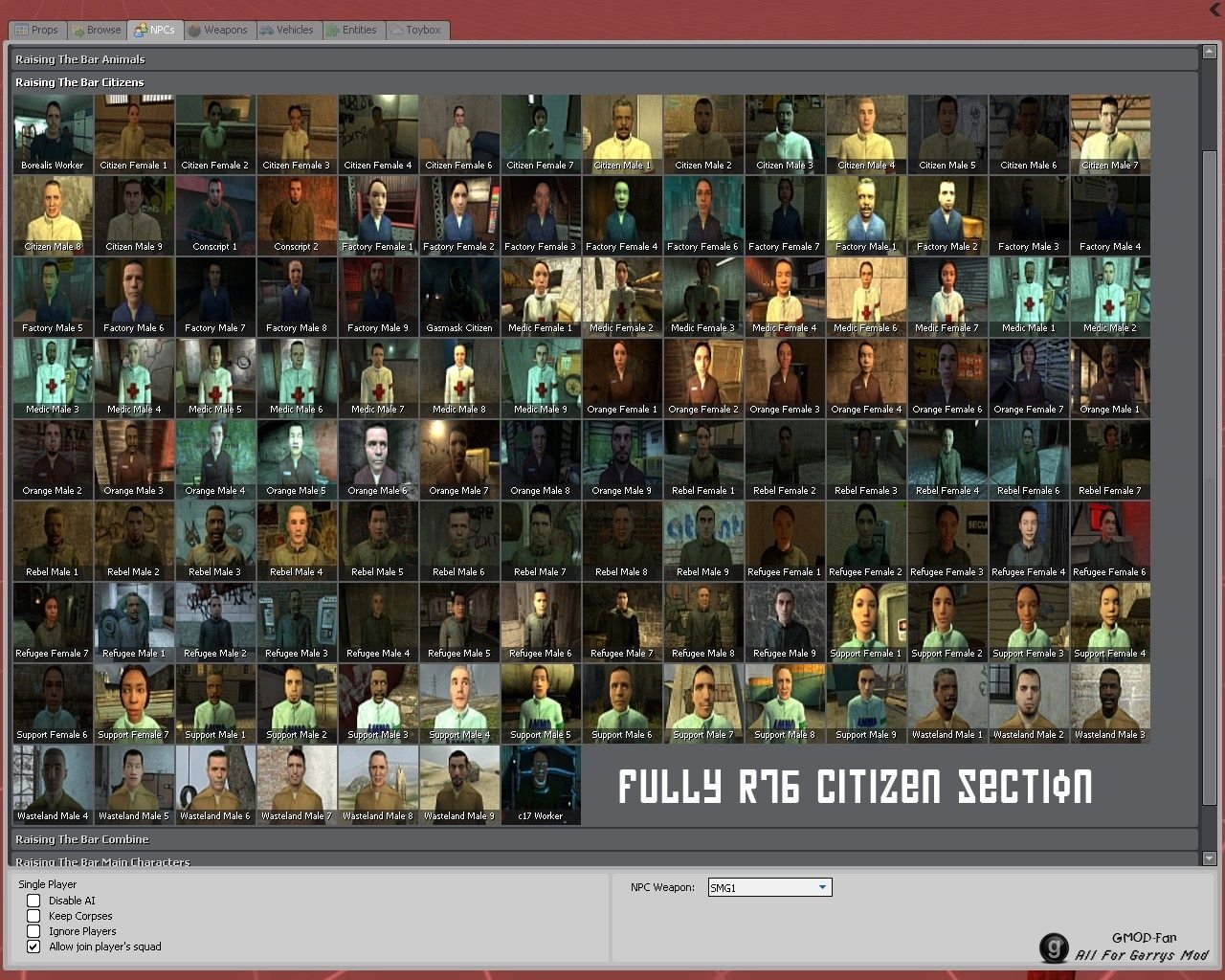1225x980 pixels.
Task: Select Citizen Female 1 spawn icon
Action: coord(134,134)
